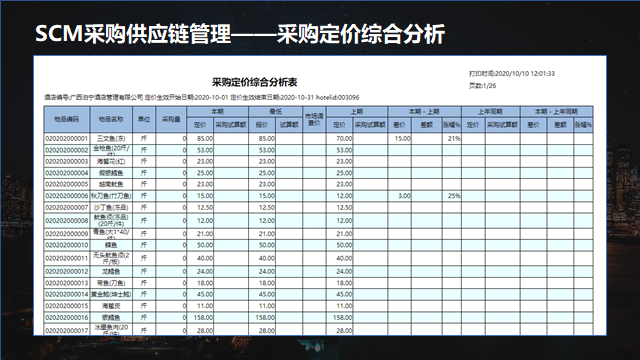Screen dimensions: 640x360
Task: Click item code cell 020202000010
Action: [x=67, y=245]
